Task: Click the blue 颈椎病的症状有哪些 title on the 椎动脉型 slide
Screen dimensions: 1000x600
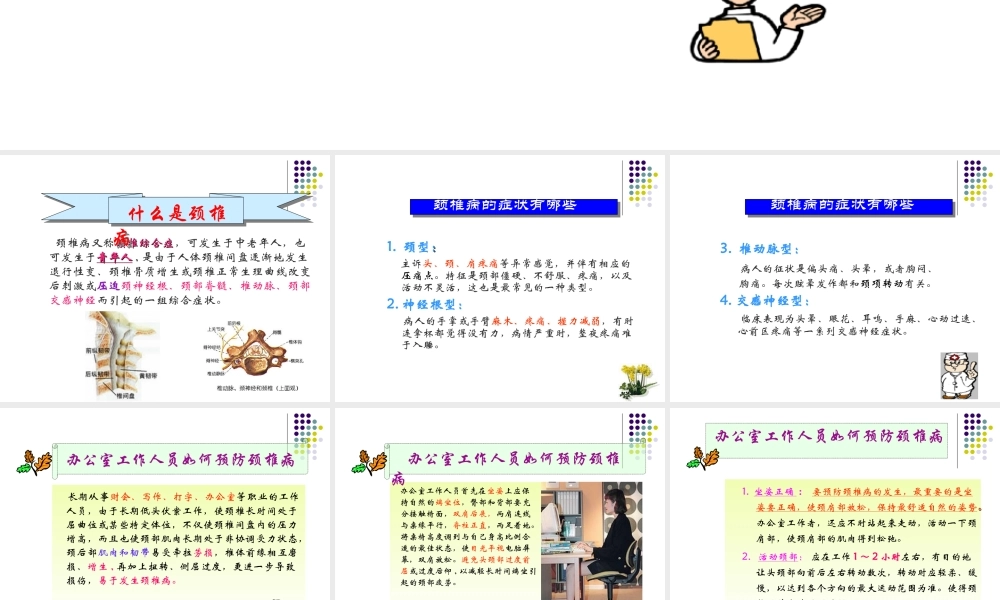Action: [x=849, y=206]
